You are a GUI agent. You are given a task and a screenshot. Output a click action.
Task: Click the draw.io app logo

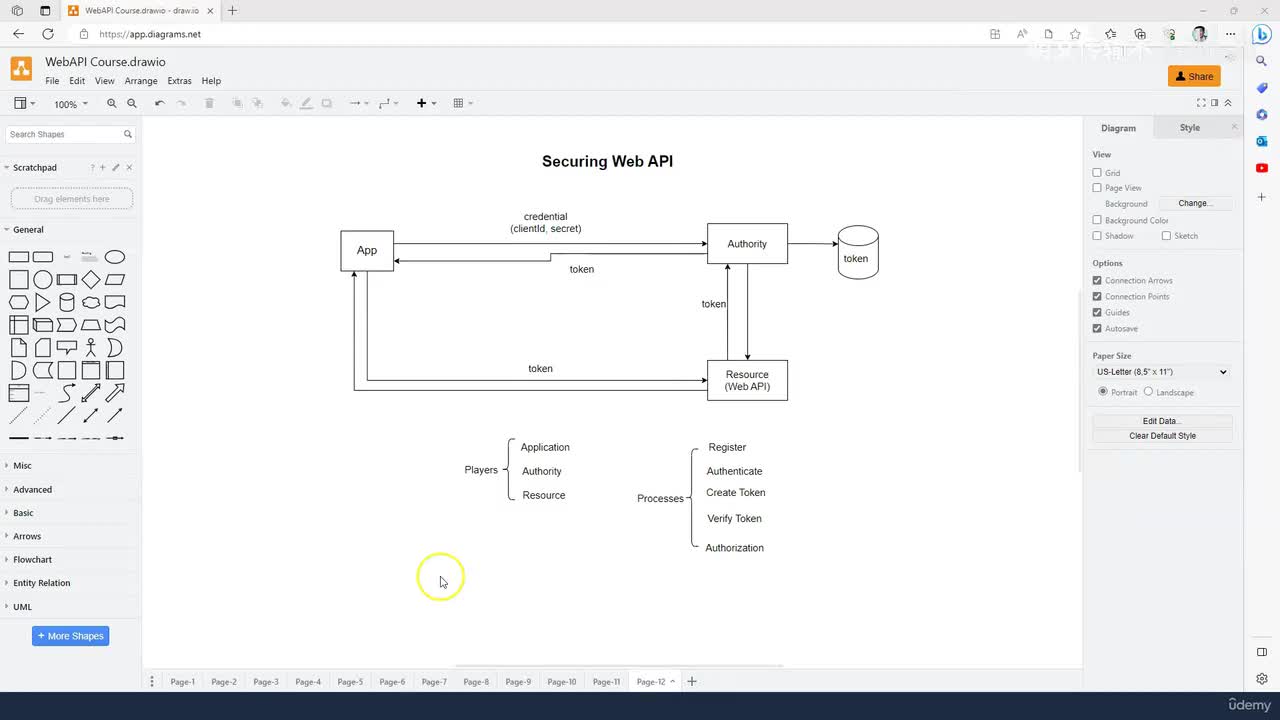21,69
